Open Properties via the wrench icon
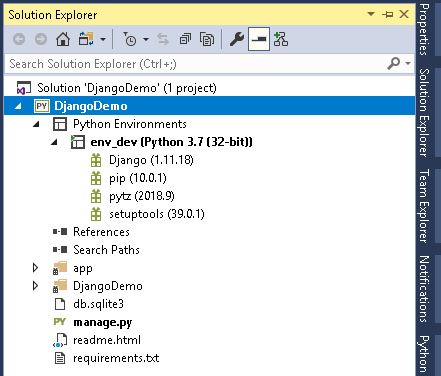441x376 pixels. click(237, 39)
